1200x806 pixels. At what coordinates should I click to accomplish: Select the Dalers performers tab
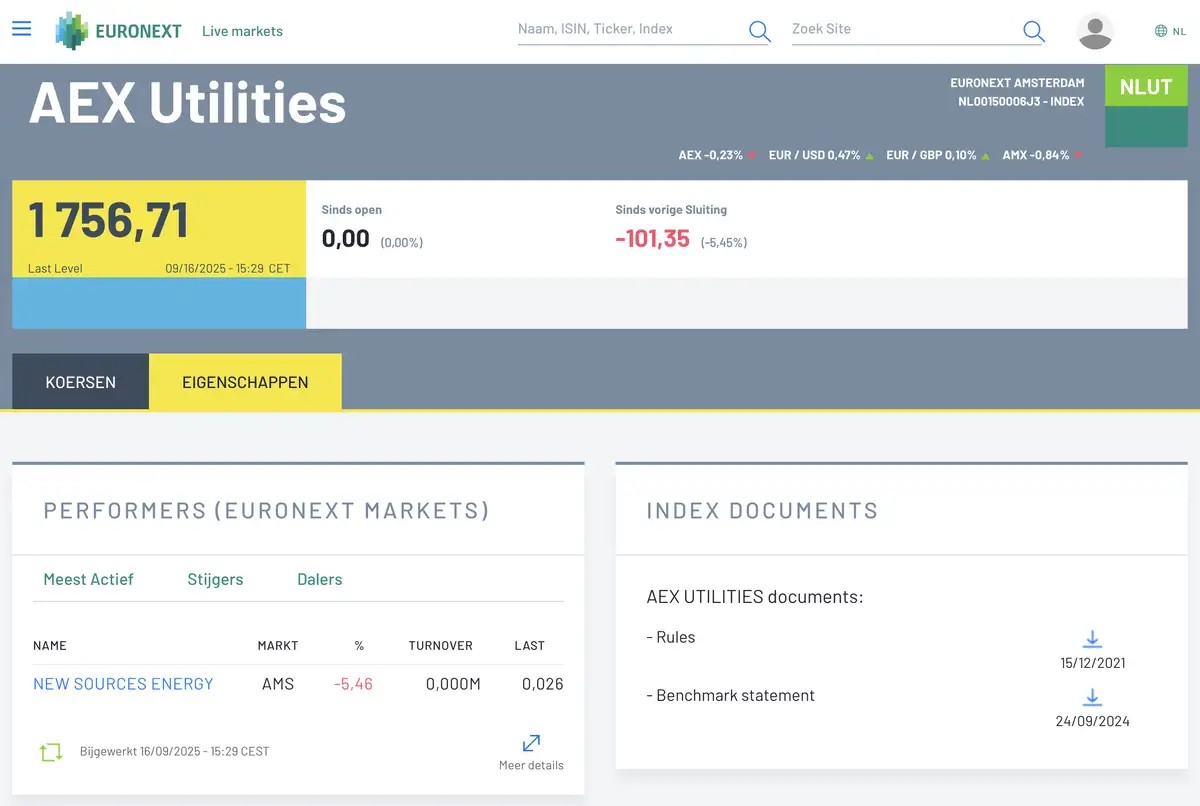[x=320, y=579]
